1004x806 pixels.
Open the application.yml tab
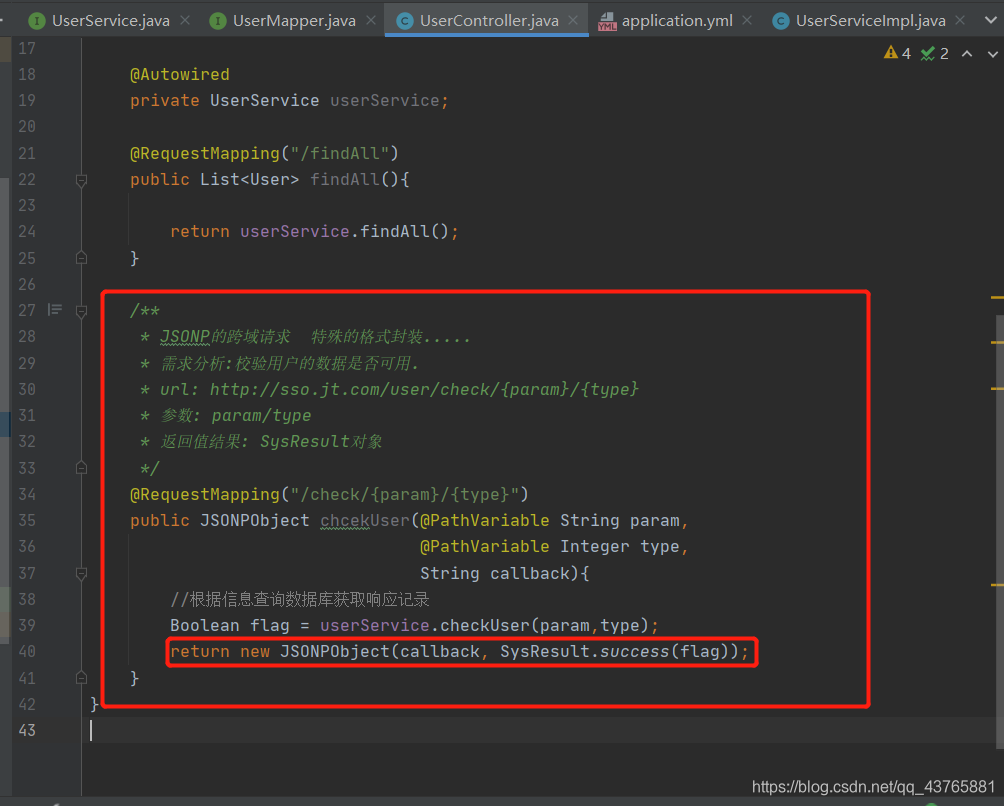coord(677,20)
